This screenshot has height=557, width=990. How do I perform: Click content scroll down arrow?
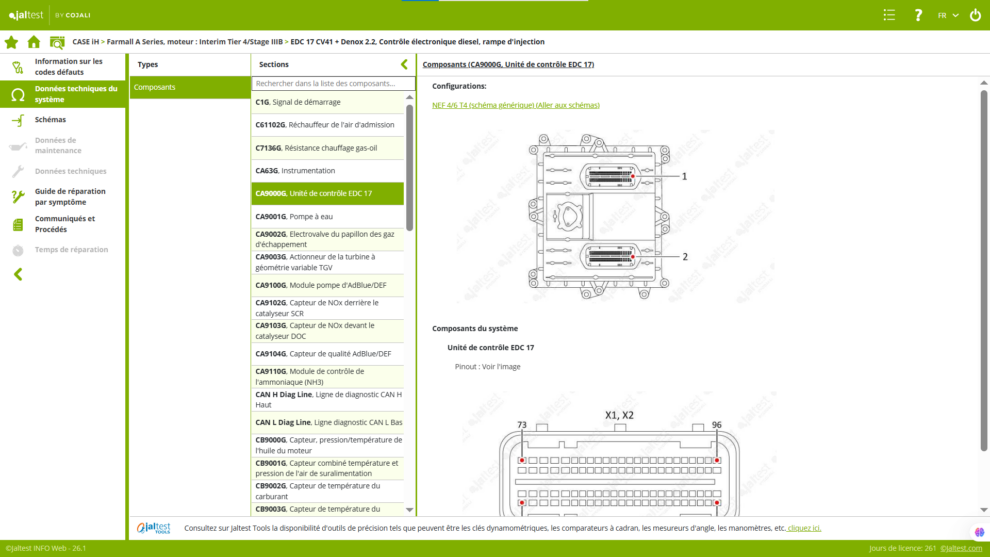coord(984,510)
